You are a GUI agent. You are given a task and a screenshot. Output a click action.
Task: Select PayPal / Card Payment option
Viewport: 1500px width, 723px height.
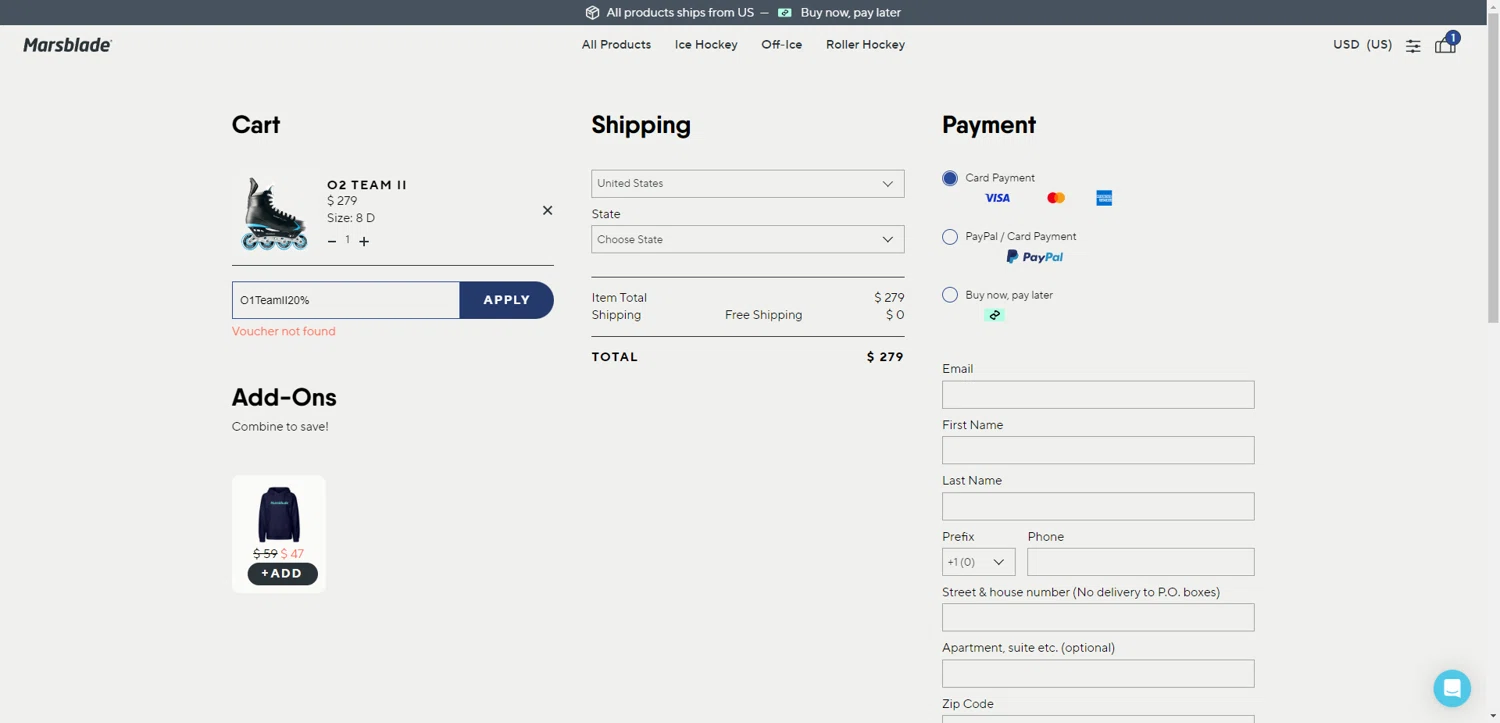pyautogui.click(x=950, y=237)
